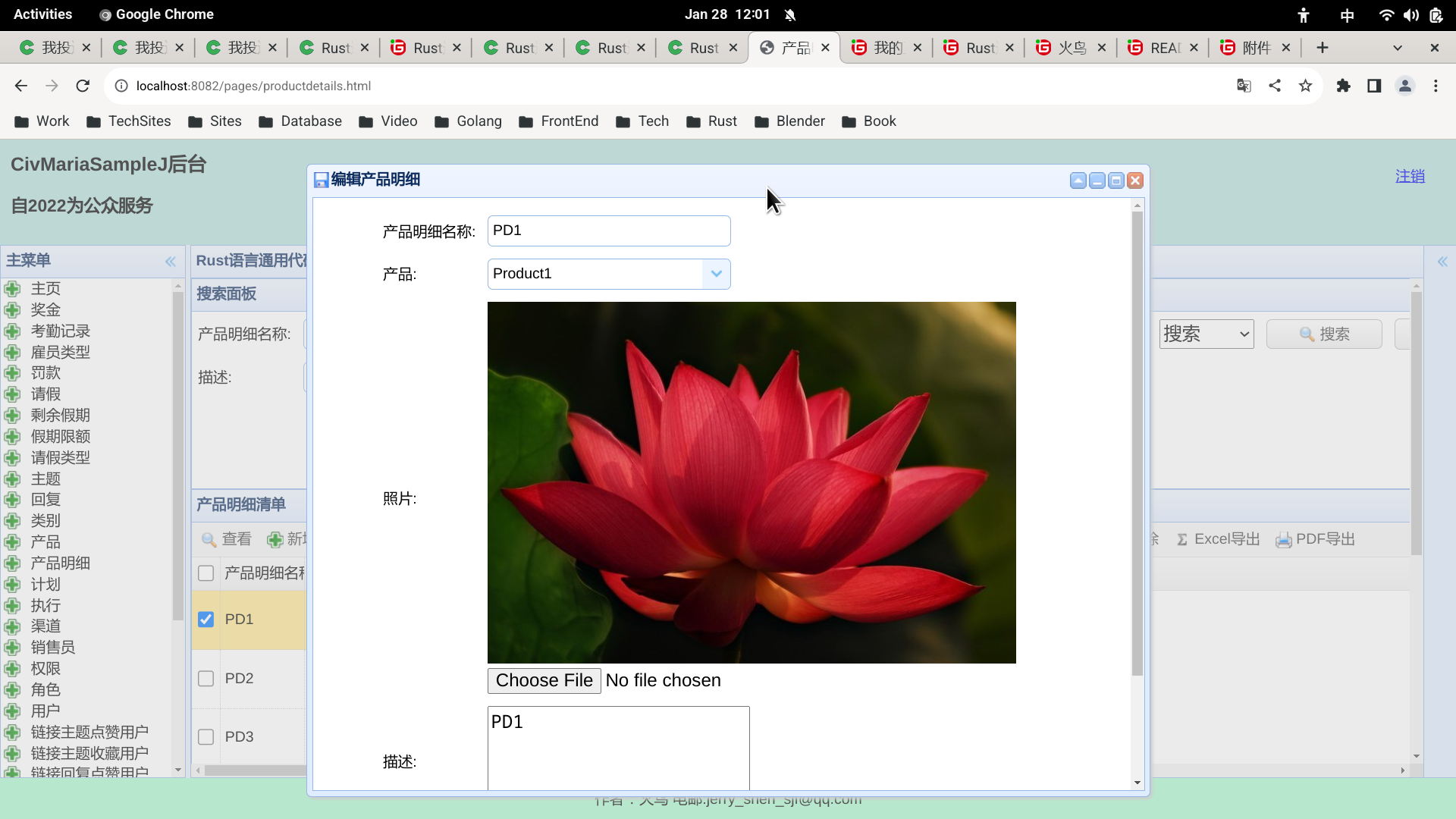Image resolution: width=1456 pixels, height=819 pixels.
Task: Click the Chrome translate page icon
Action: coord(1244,86)
